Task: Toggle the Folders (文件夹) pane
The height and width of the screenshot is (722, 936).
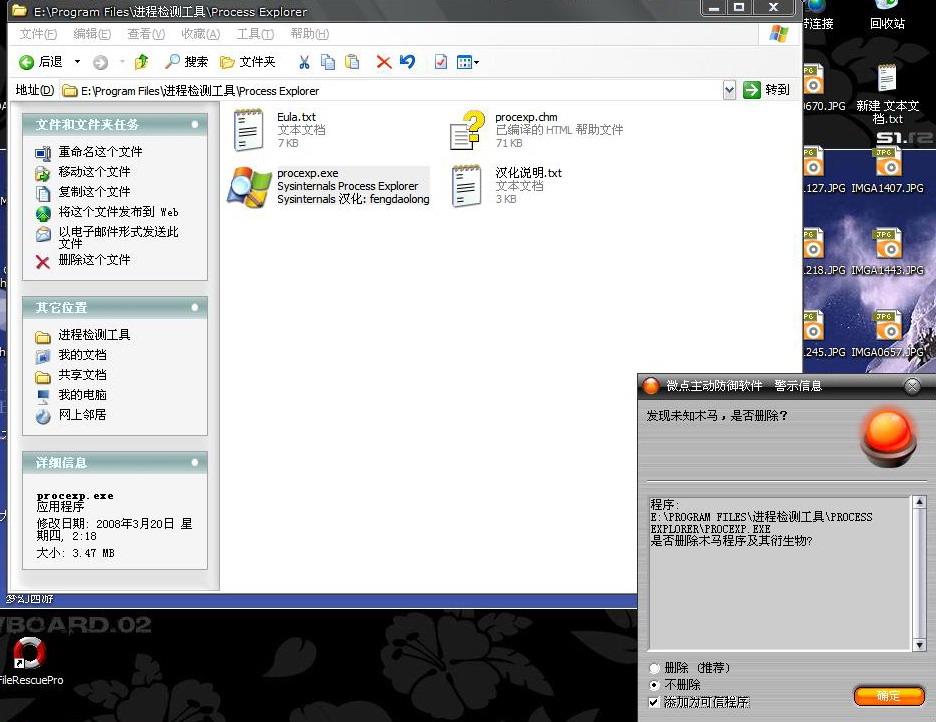Action: click(248, 61)
